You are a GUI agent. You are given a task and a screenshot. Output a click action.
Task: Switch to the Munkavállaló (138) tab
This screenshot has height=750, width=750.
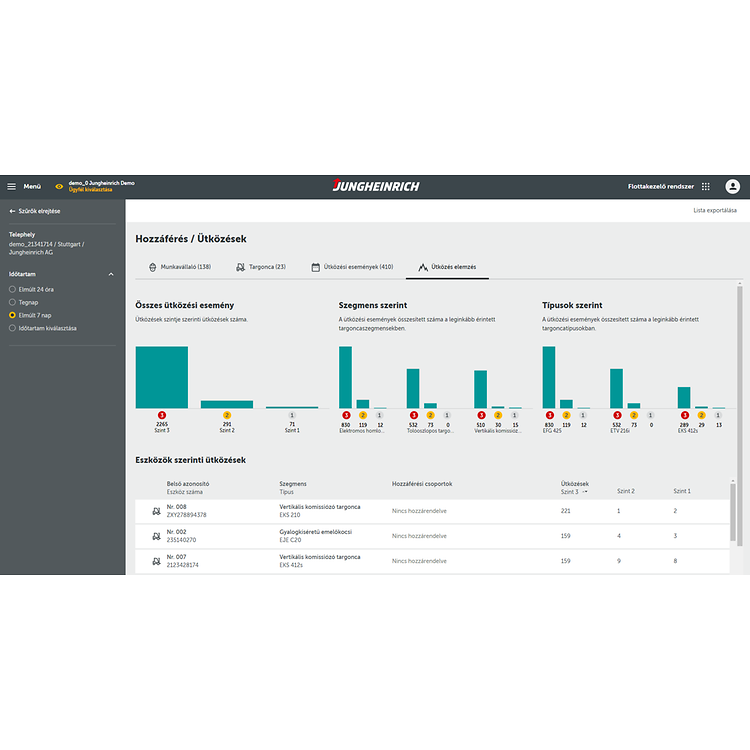click(x=180, y=267)
